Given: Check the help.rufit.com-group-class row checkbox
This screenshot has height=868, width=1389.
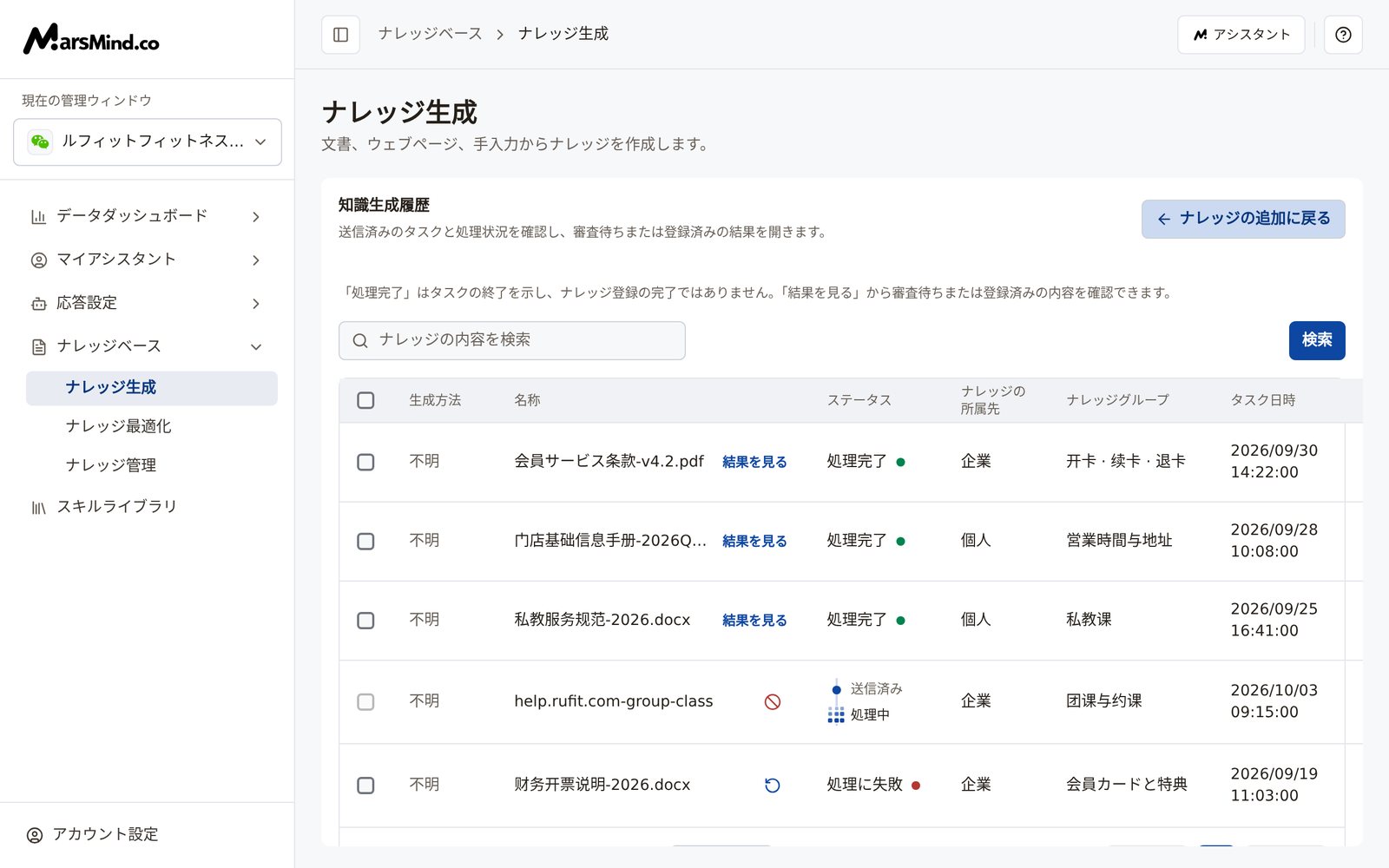Looking at the screenshot, I should coord(365,701).
